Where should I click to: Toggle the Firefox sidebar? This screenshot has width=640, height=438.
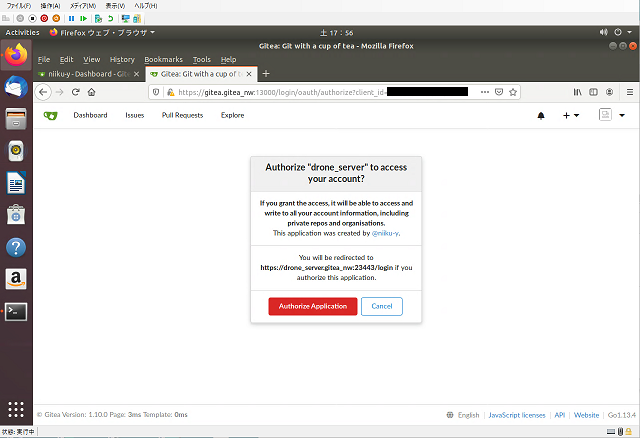click(593, 92)
